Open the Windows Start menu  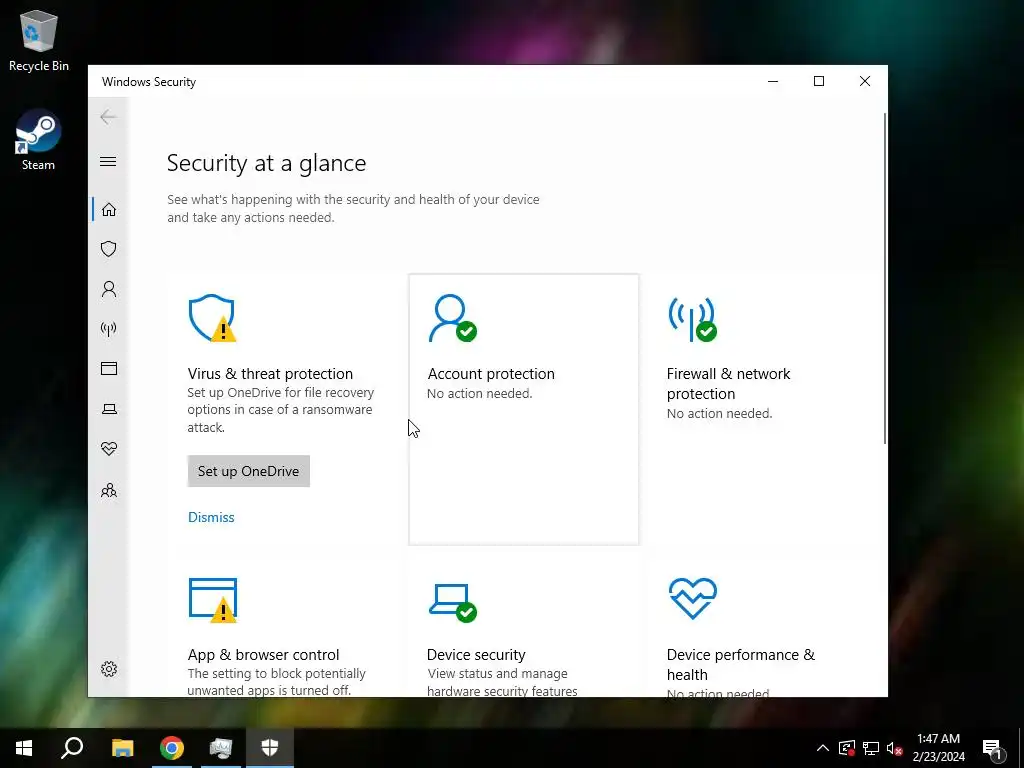coord(24,748)
